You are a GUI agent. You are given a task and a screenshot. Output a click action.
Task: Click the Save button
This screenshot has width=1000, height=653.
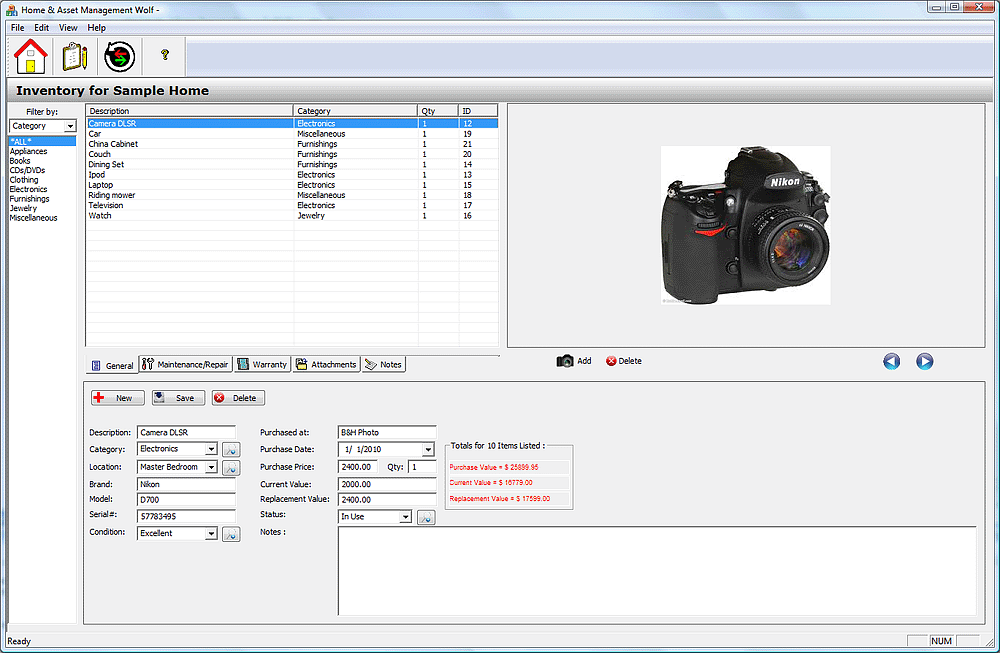tap(177, 397)
